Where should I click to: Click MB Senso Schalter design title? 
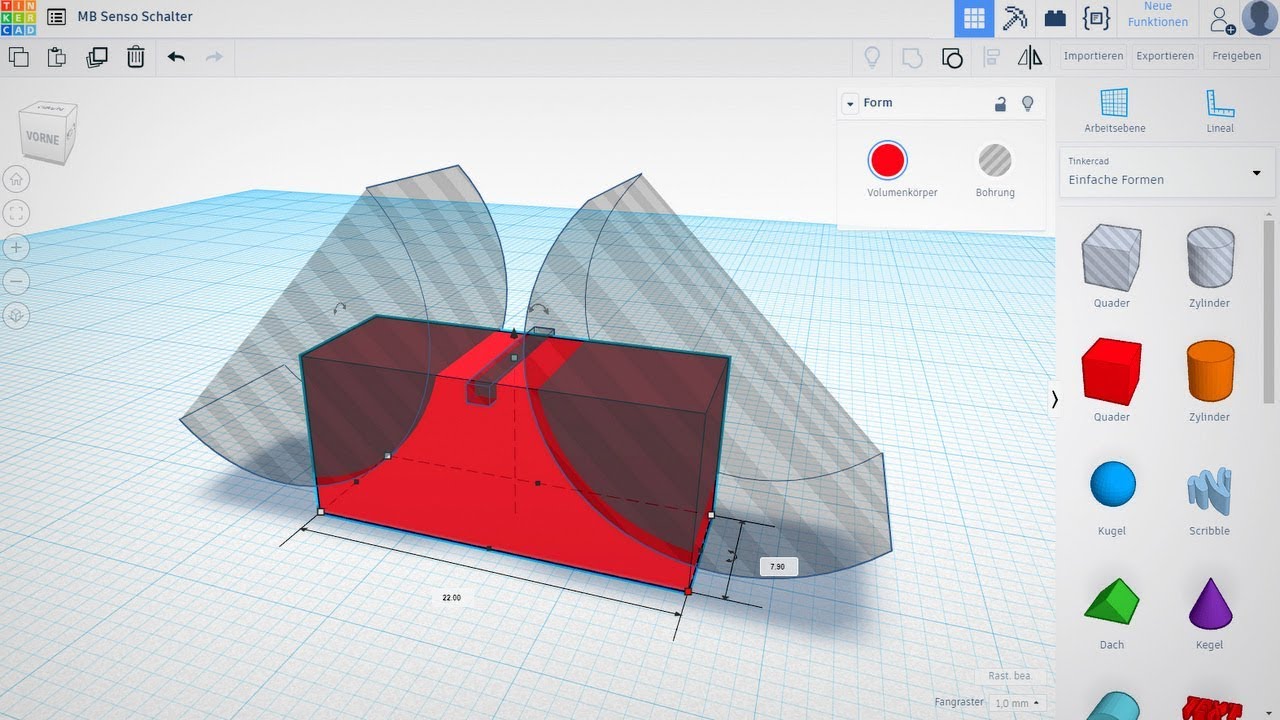click(135, 17)
